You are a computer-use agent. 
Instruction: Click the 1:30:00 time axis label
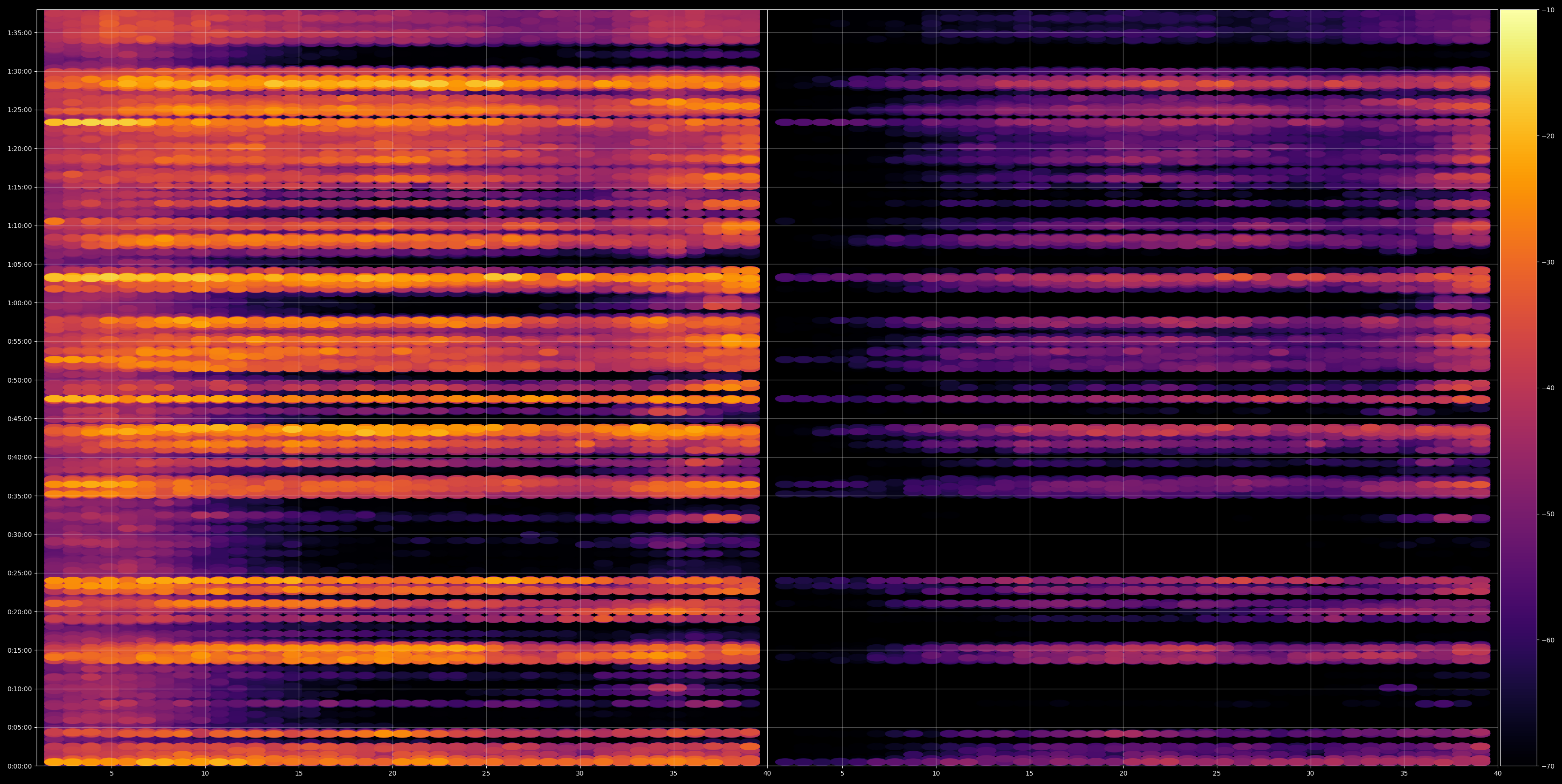[19, 71]
